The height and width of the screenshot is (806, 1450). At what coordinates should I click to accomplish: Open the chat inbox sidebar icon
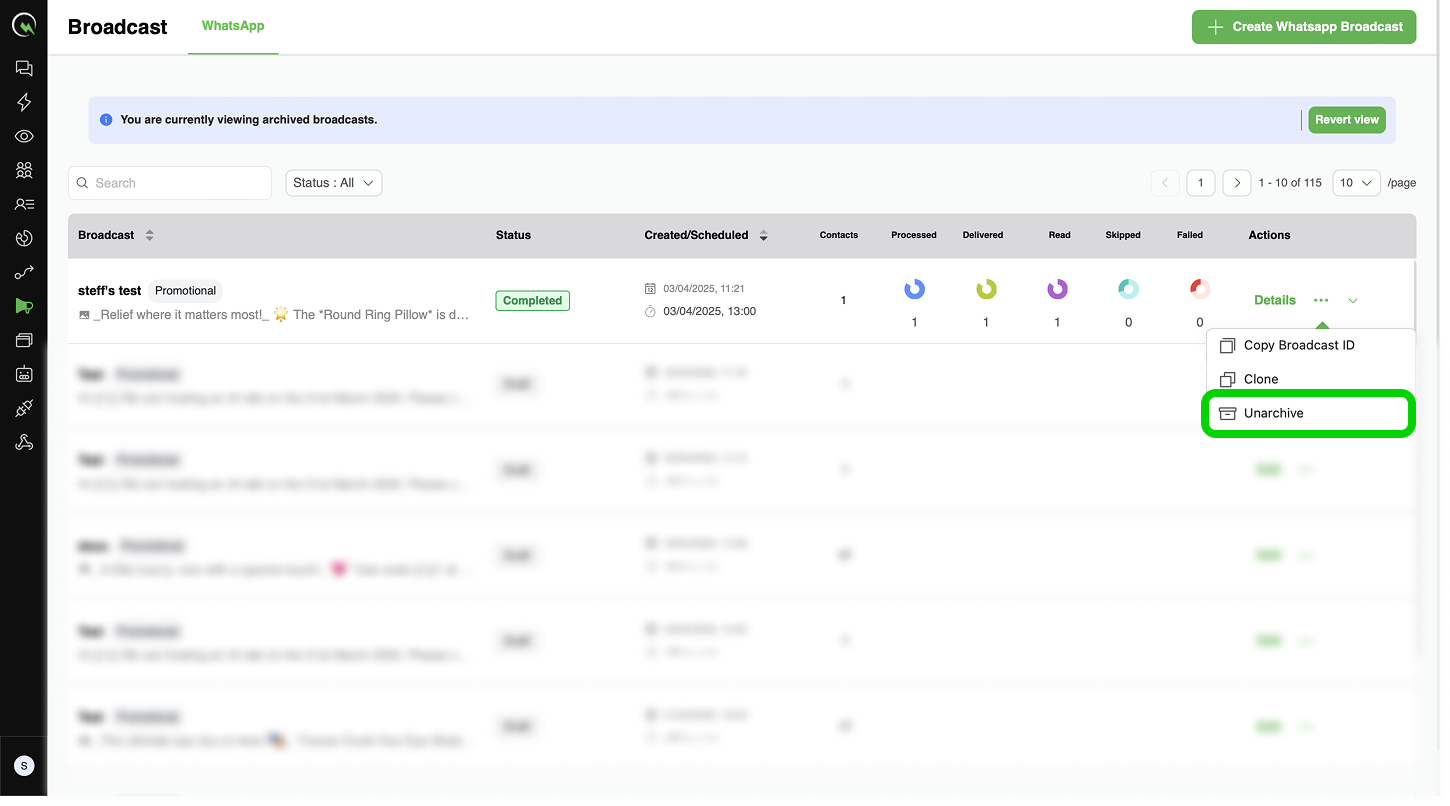[x=24, y=68]
